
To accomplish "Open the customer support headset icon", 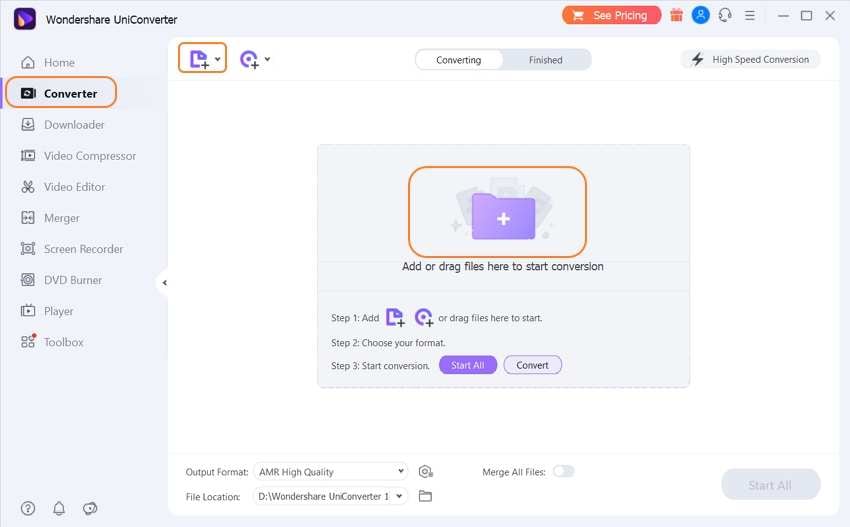I will click(725, 15).
